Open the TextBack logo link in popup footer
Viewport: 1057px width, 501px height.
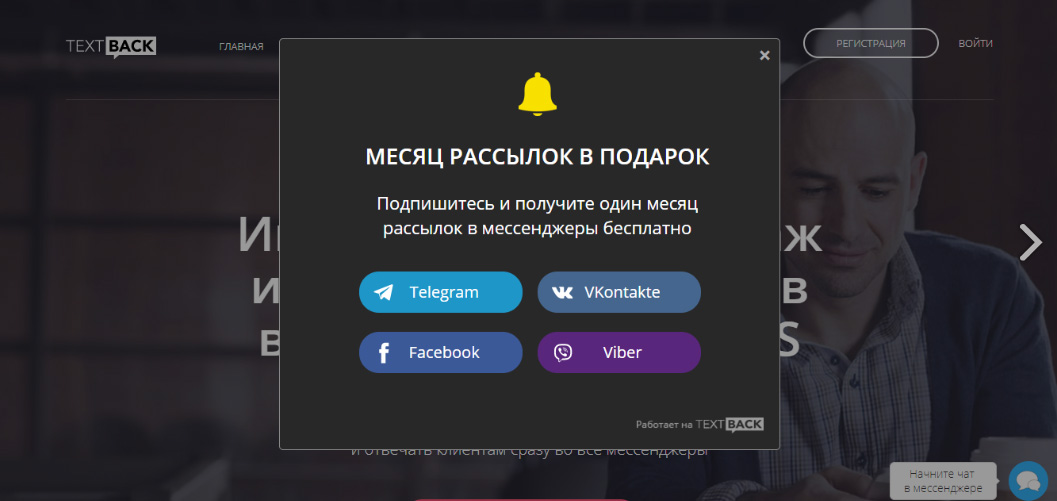[729, 425]
